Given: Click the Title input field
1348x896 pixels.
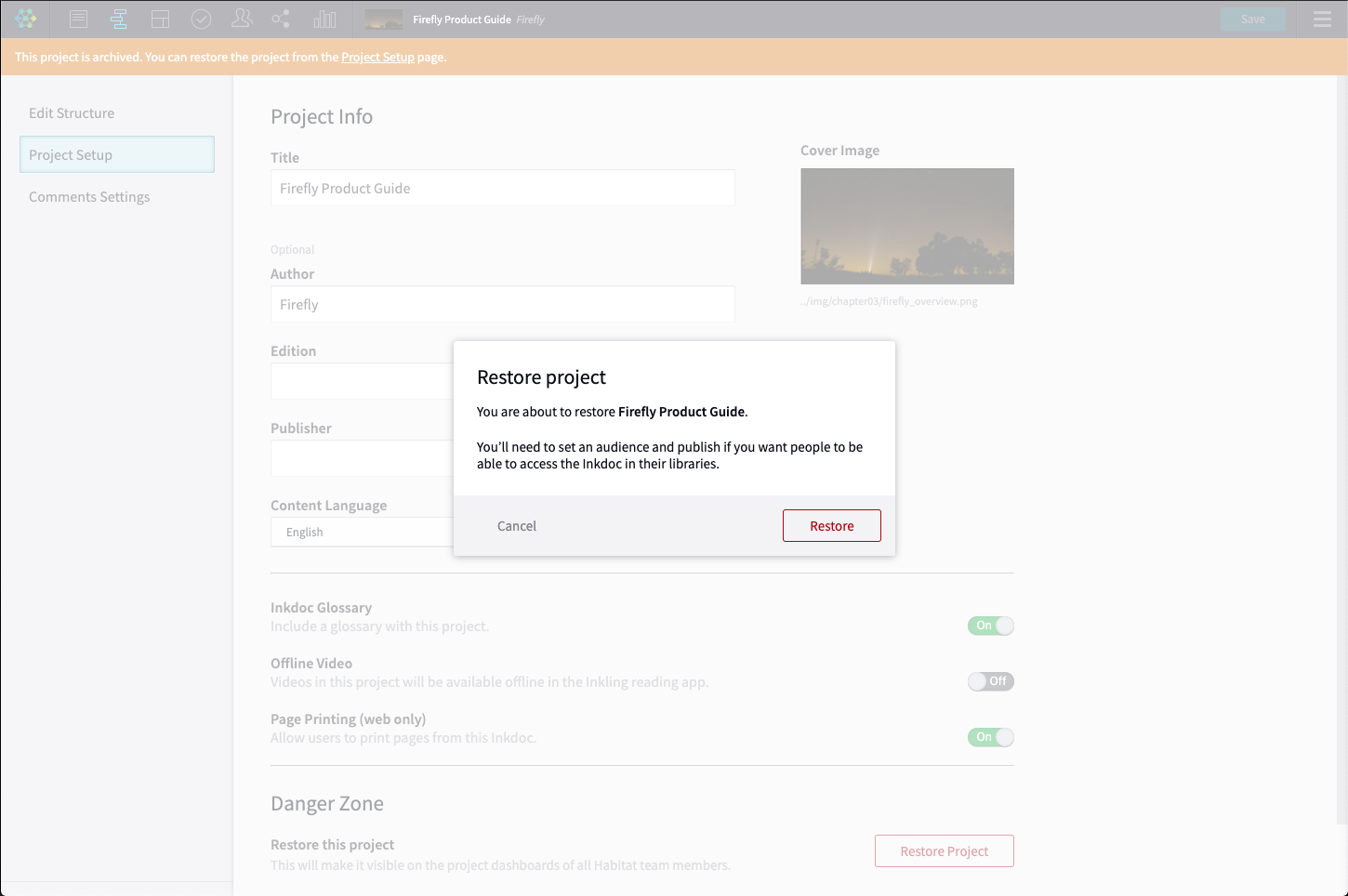Looking at the screenshot, I should [502, 188].
